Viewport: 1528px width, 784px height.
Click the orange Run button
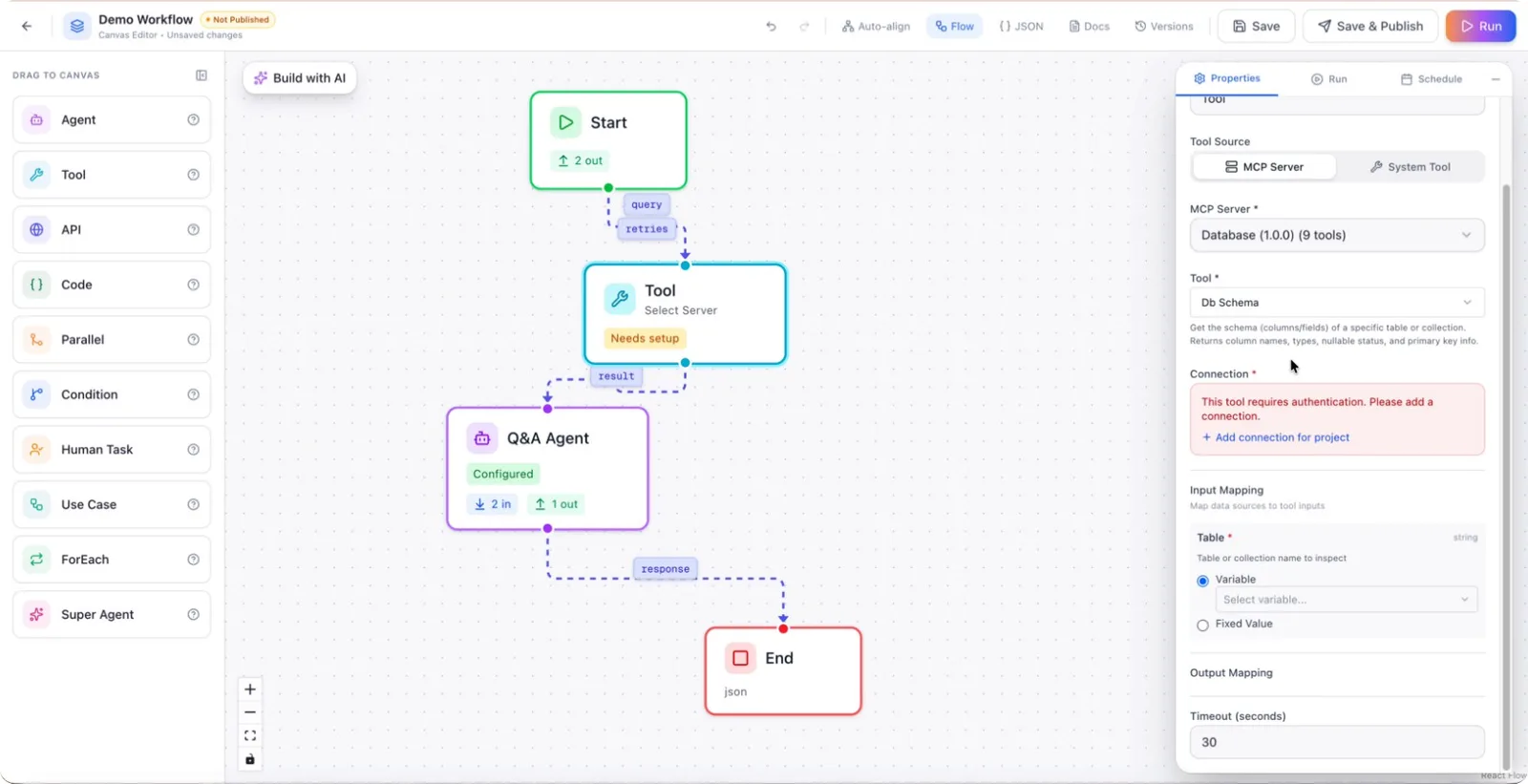(x=1481, y=27)
